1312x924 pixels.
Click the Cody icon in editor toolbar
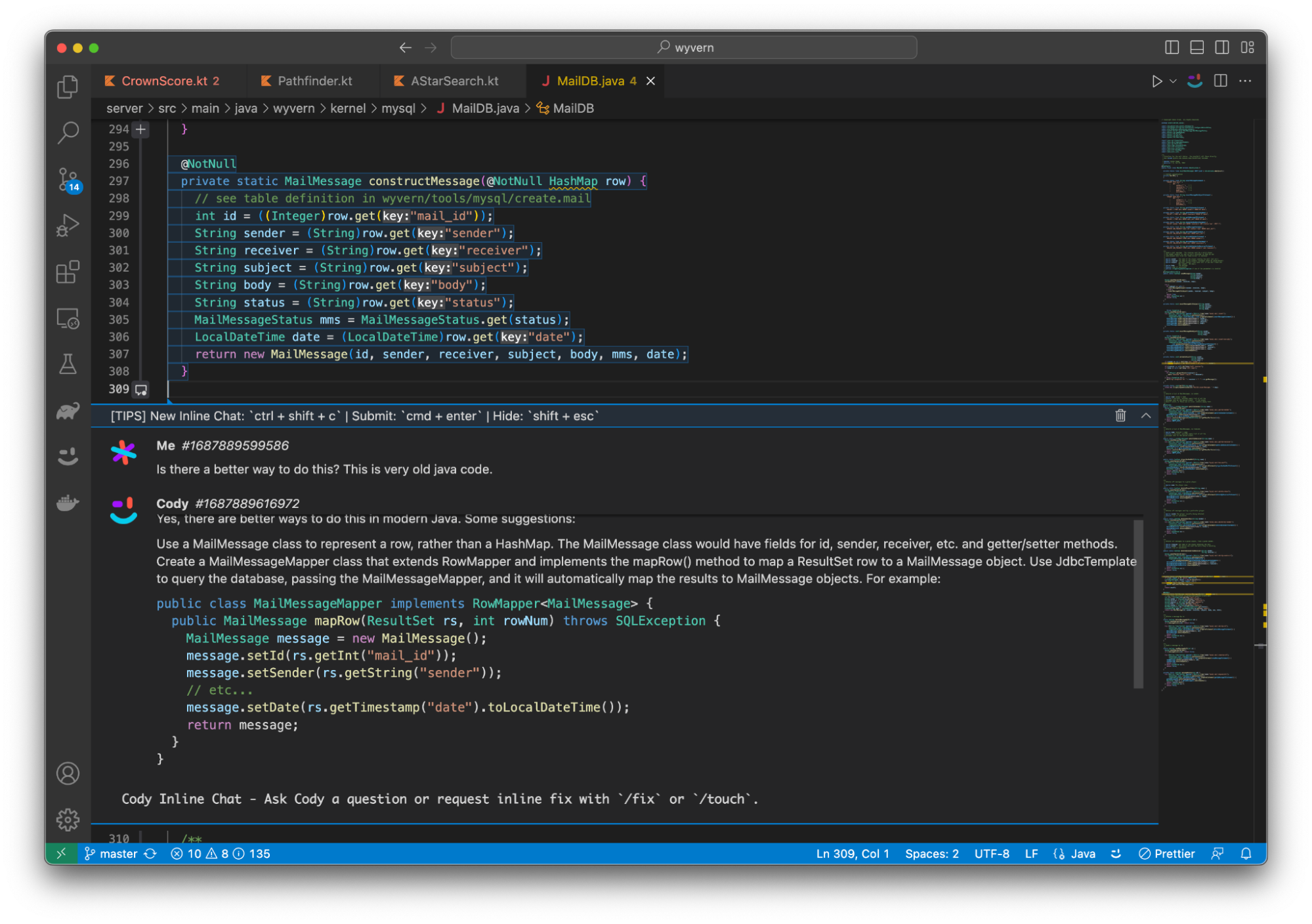[1195, 81]
